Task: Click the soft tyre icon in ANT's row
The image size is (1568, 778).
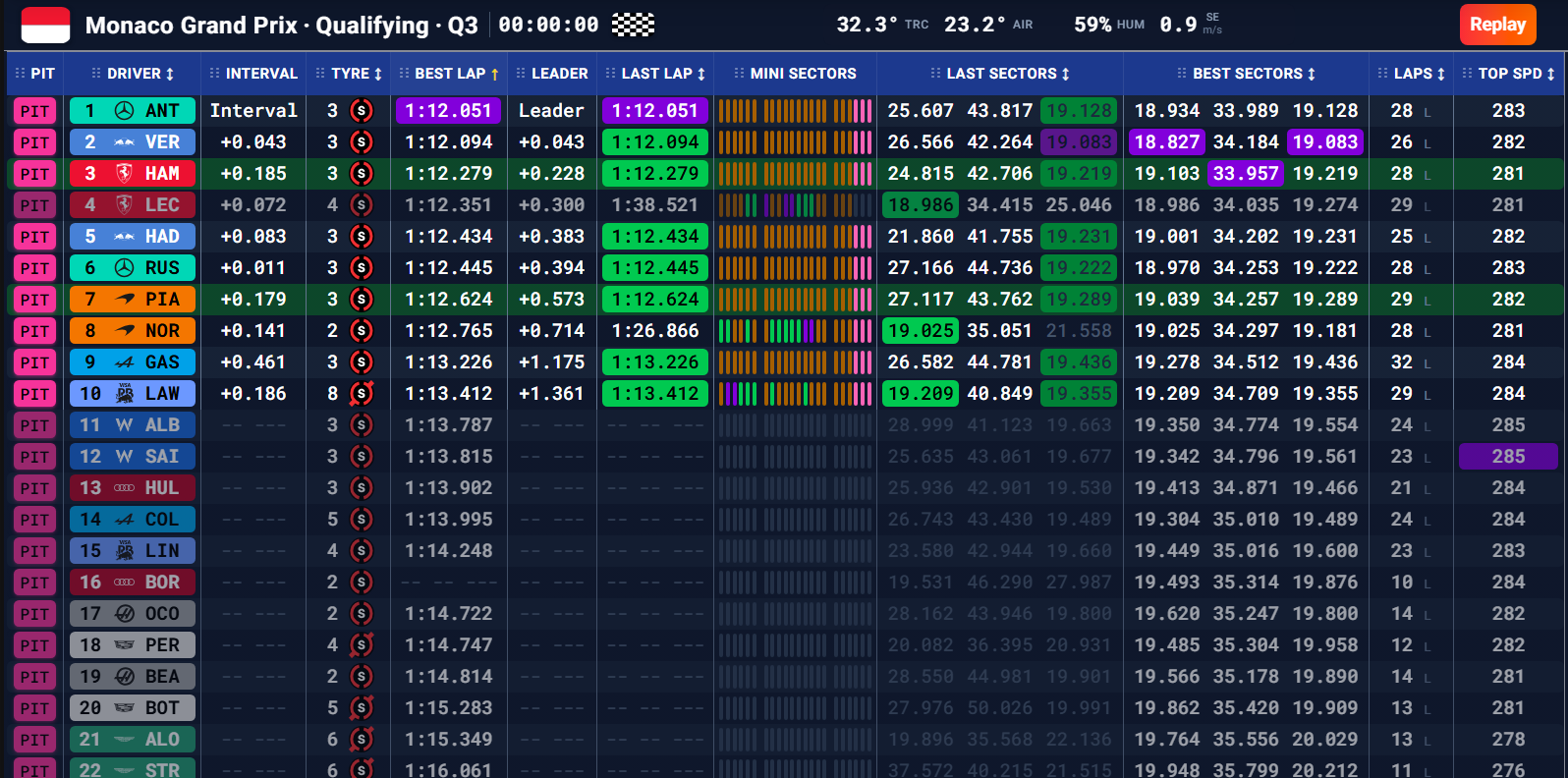Action: (362, 111)
